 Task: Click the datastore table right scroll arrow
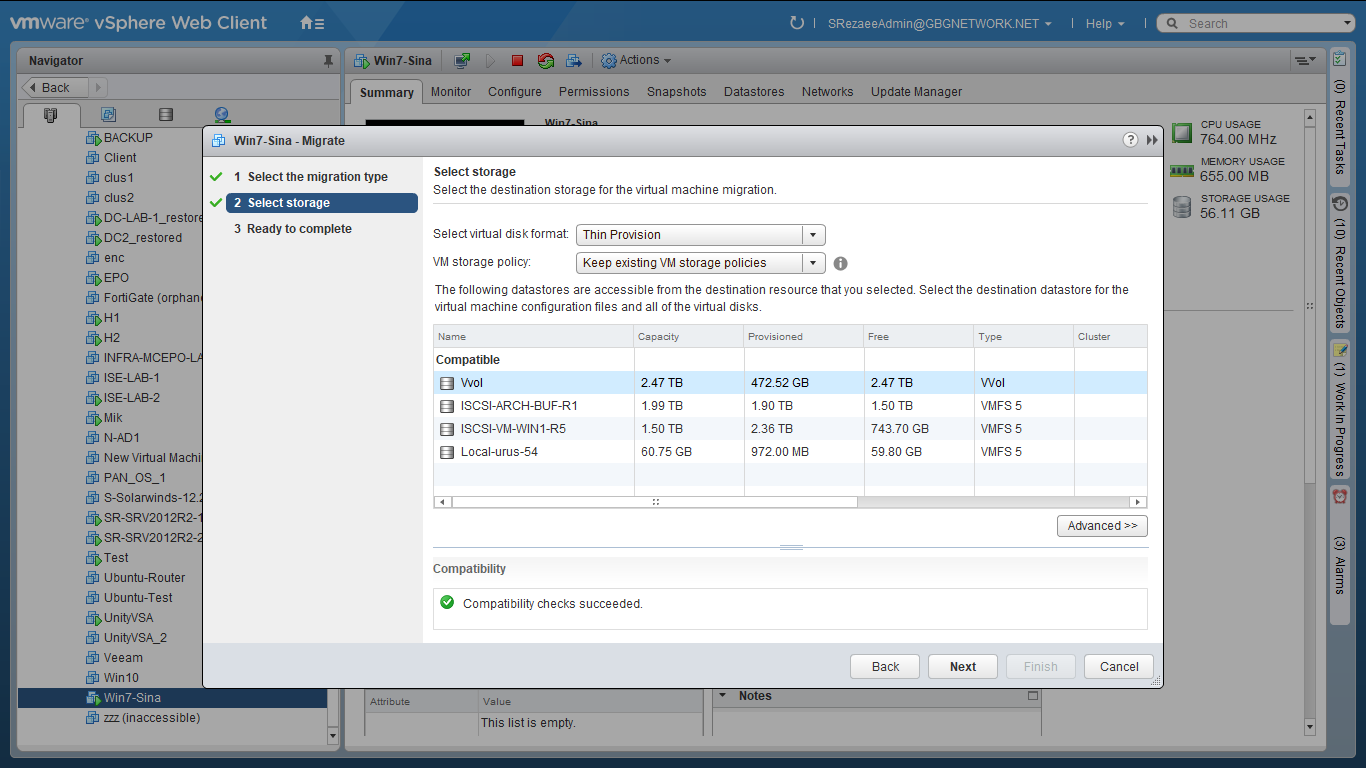coord(1138,502)
